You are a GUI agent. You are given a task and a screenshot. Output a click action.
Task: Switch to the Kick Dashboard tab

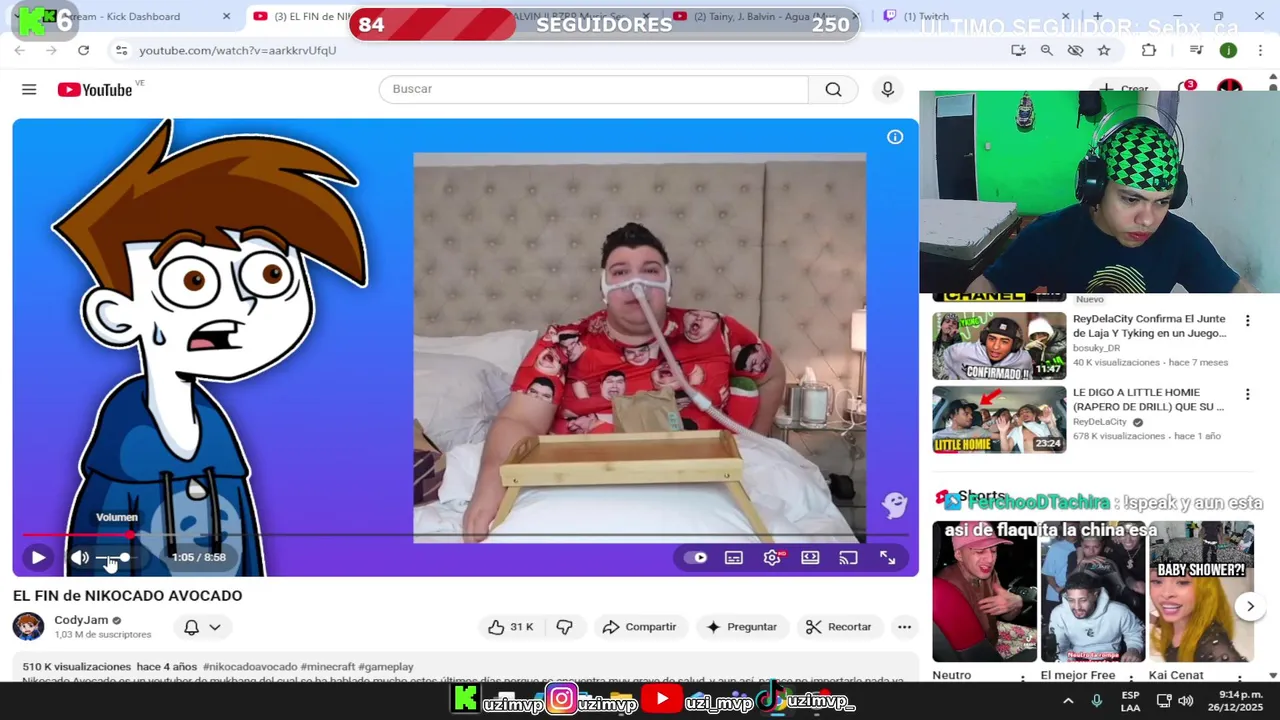[x=125, y=16]
